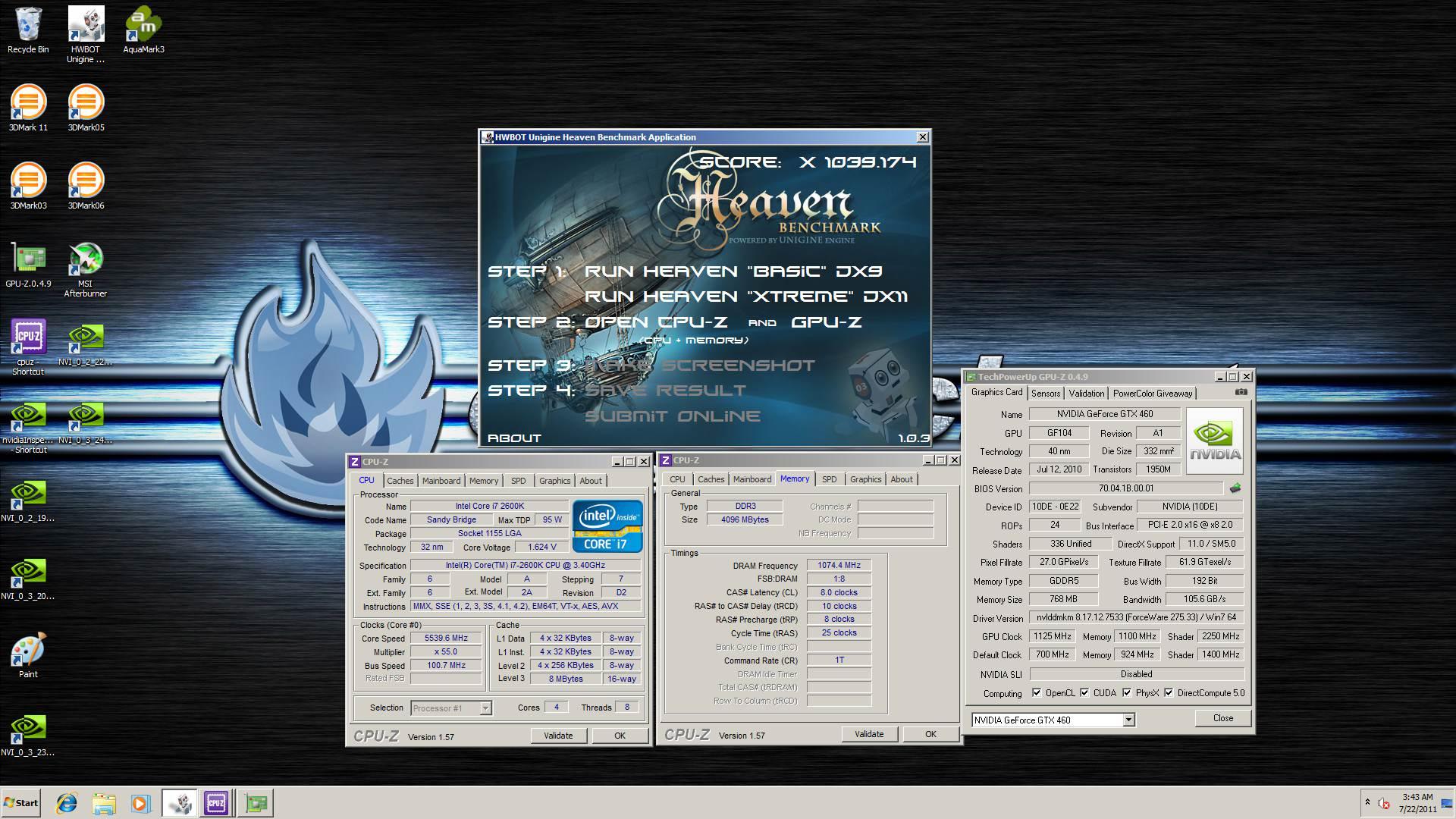1456x819 pixels.
Task: Open Caches tab in left CPU-Z window
Action: [400, 481]
